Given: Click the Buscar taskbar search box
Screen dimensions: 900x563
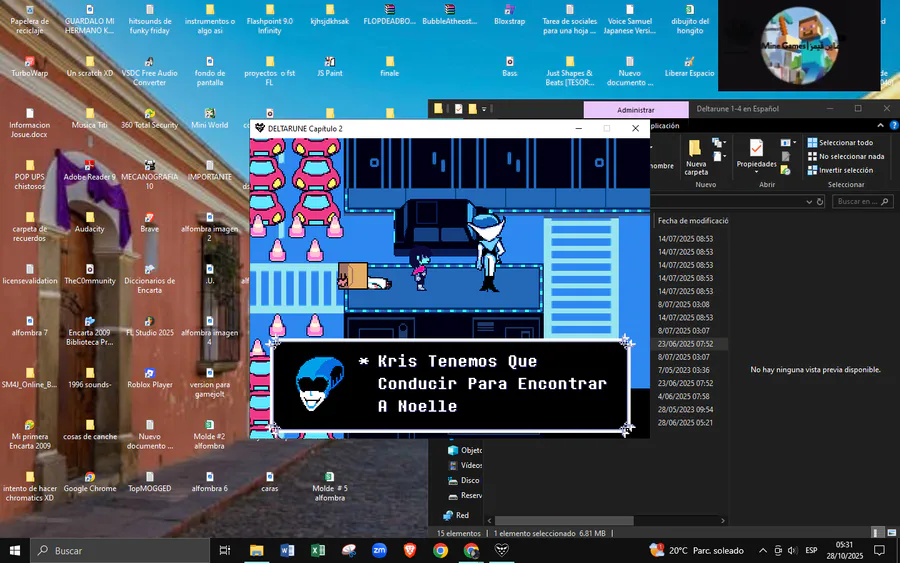Looking at the screenshot, I should click(x=120, y=550).
